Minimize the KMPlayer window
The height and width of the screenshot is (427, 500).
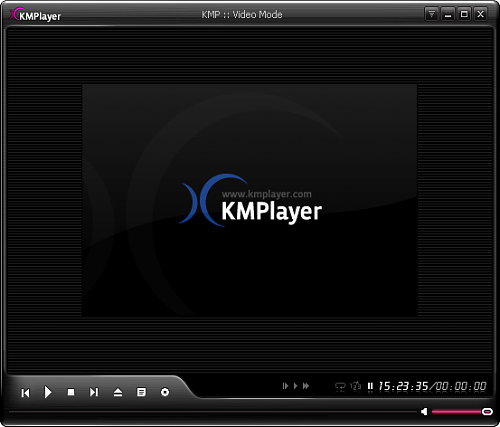coord(448,14)
